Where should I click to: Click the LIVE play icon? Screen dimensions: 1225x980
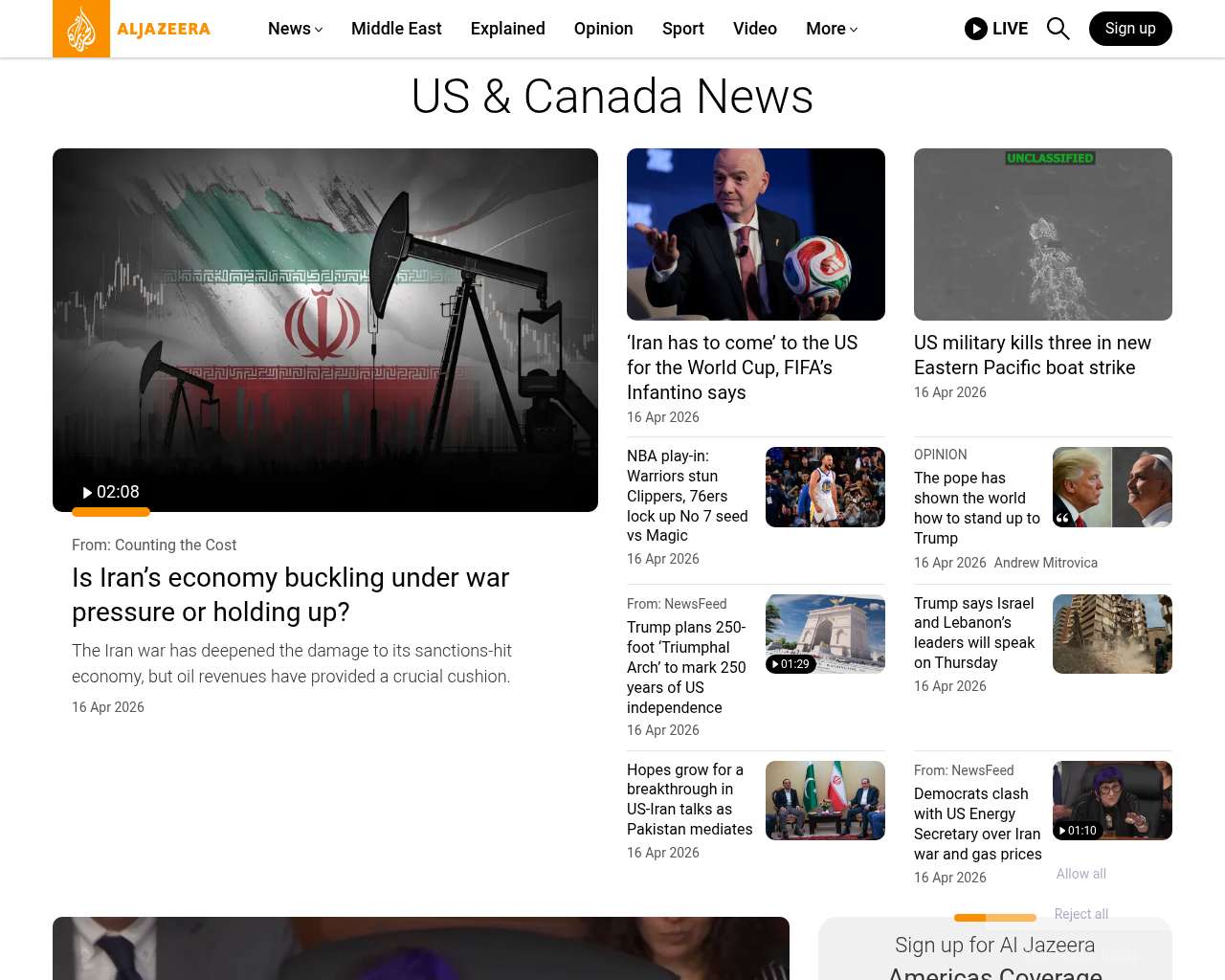(x=976, y=29)
